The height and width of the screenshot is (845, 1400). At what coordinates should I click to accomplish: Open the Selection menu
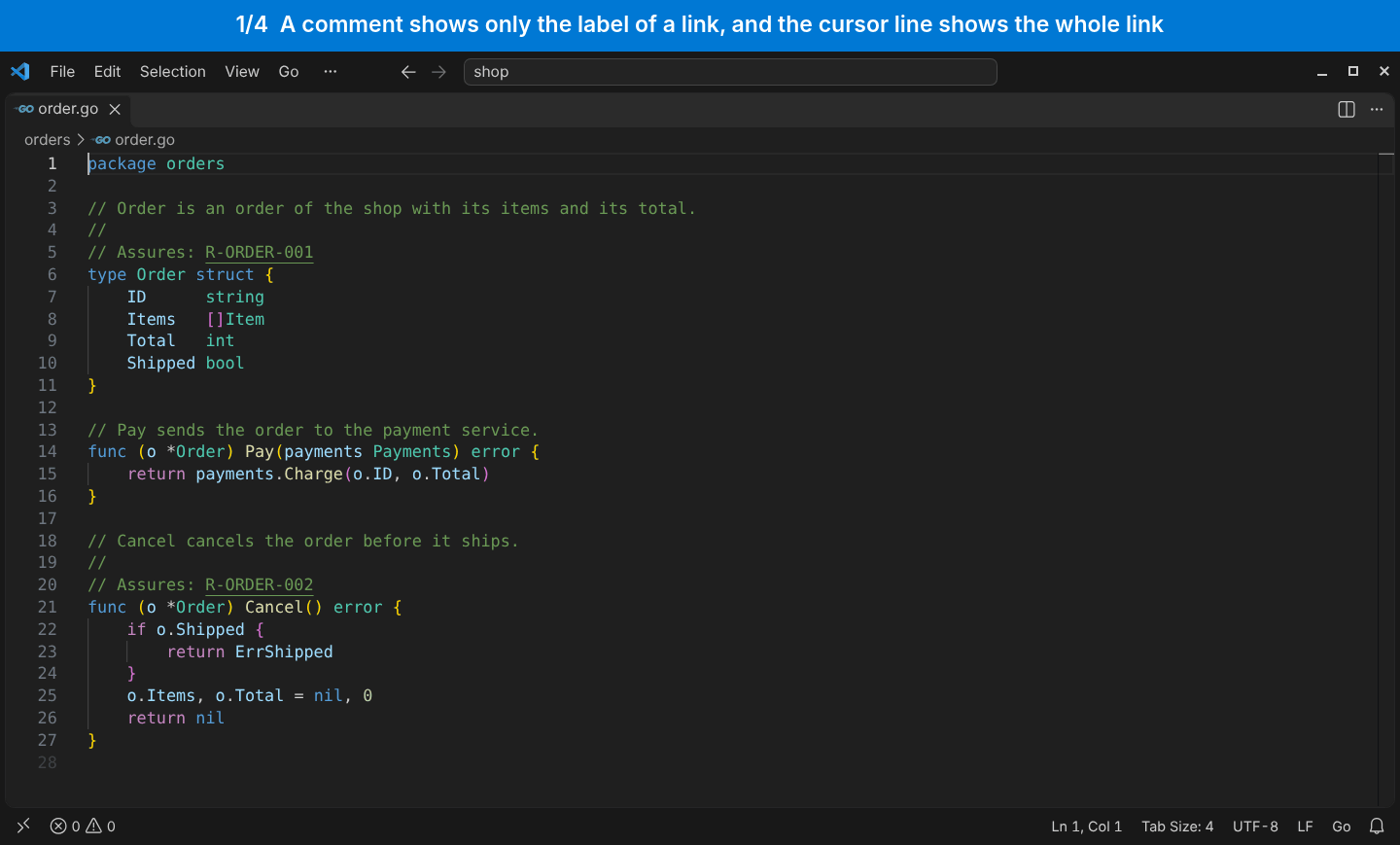[x=173, y=71]
